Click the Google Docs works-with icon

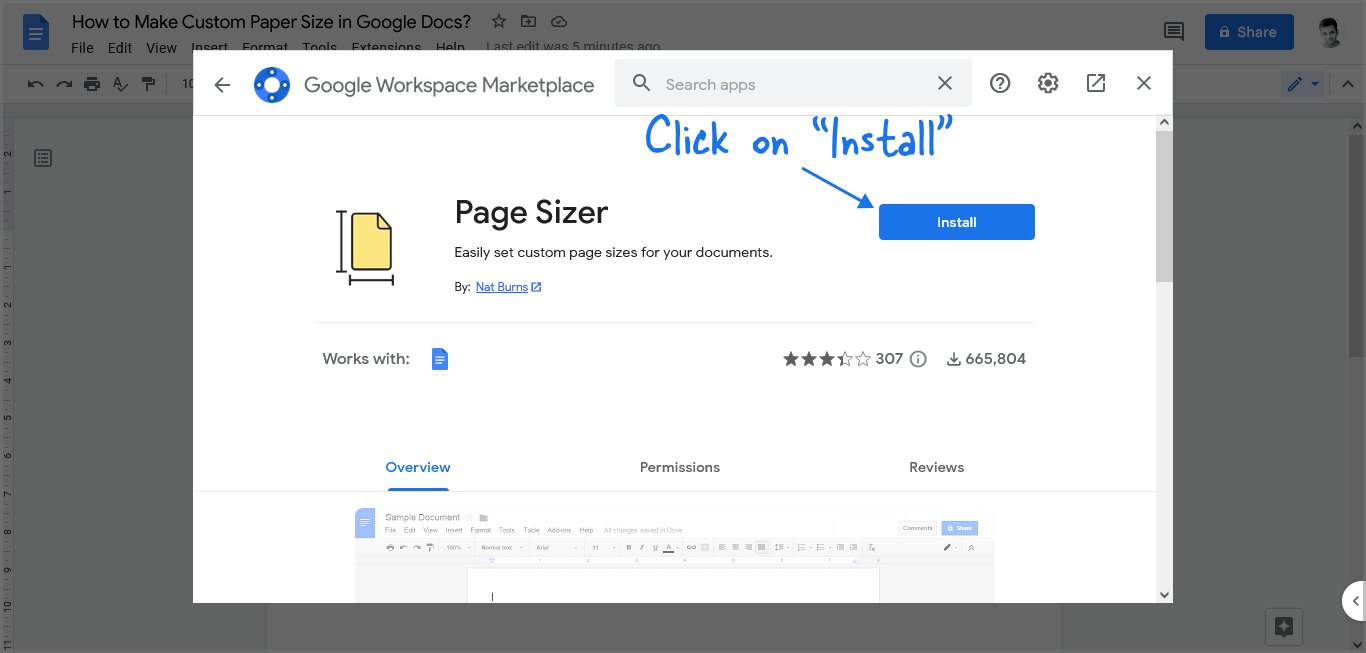point(439,358)
